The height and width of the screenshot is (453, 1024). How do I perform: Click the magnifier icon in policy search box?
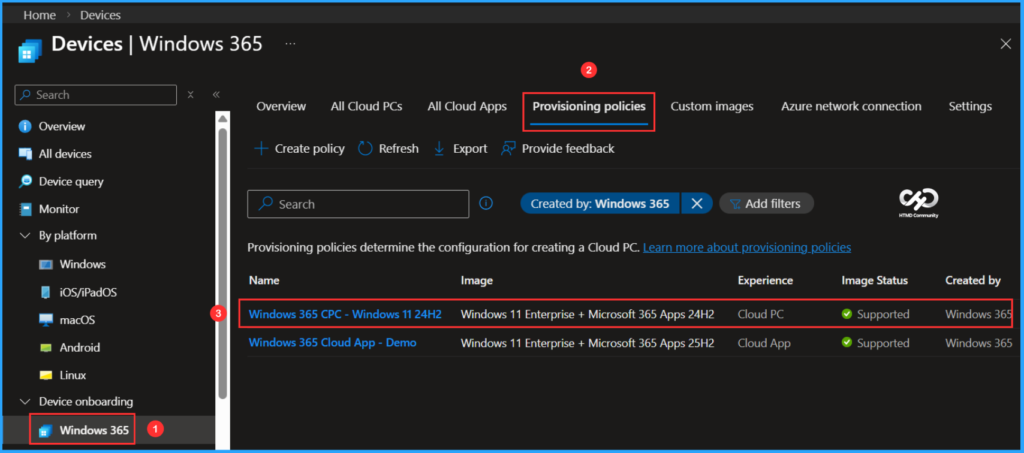(265, 204)
